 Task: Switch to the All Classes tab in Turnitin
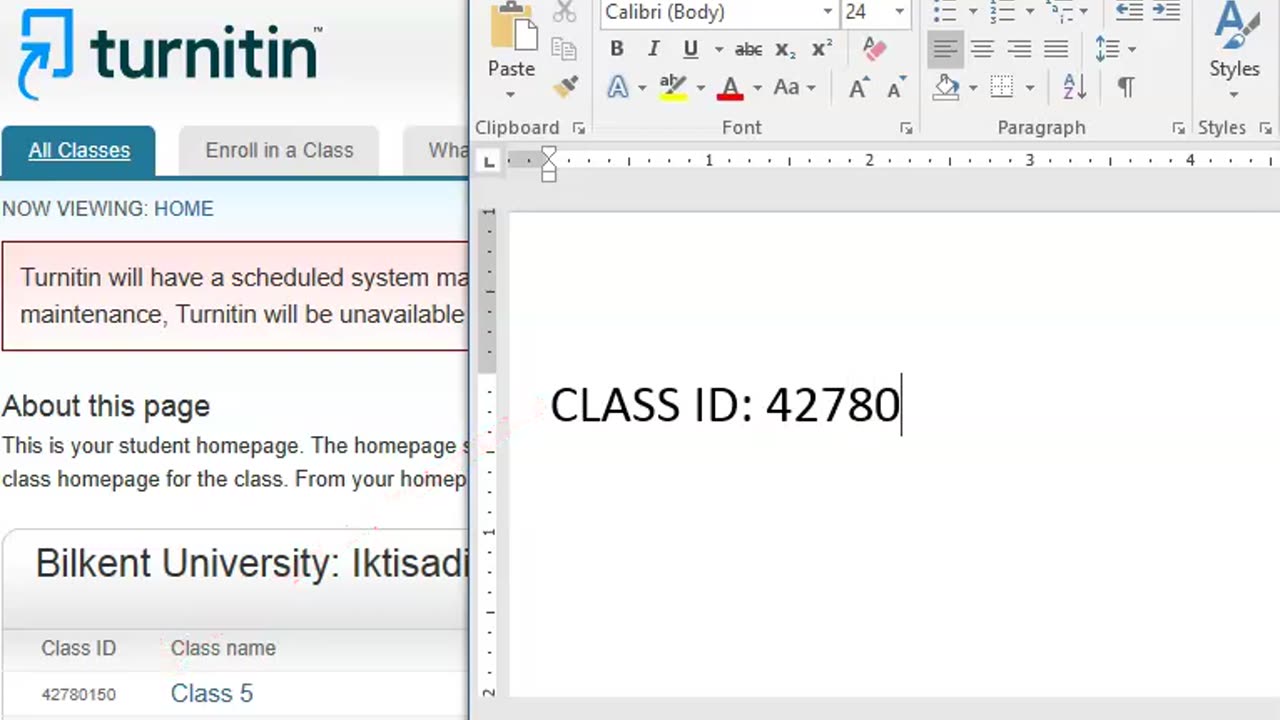(x=79, y=150)
